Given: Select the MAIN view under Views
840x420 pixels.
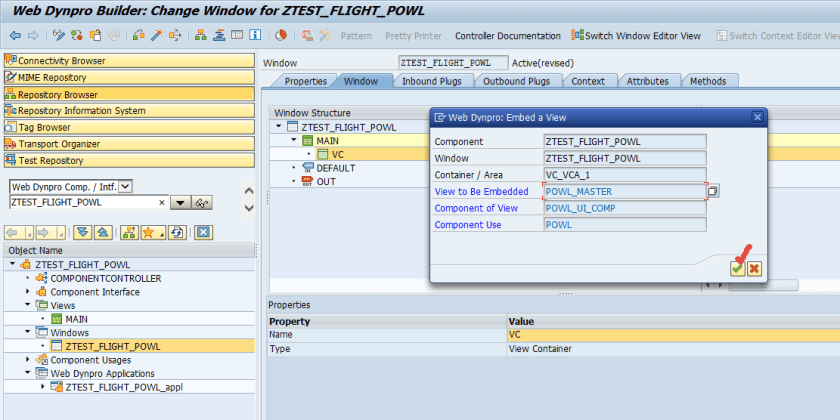Looking at the screenshot, I should 77,319.
